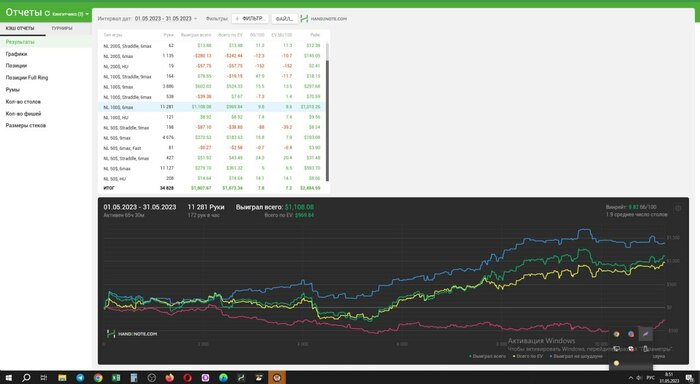Open the volume control in system tray
700x384 pixels.
[x=638, y=378]
